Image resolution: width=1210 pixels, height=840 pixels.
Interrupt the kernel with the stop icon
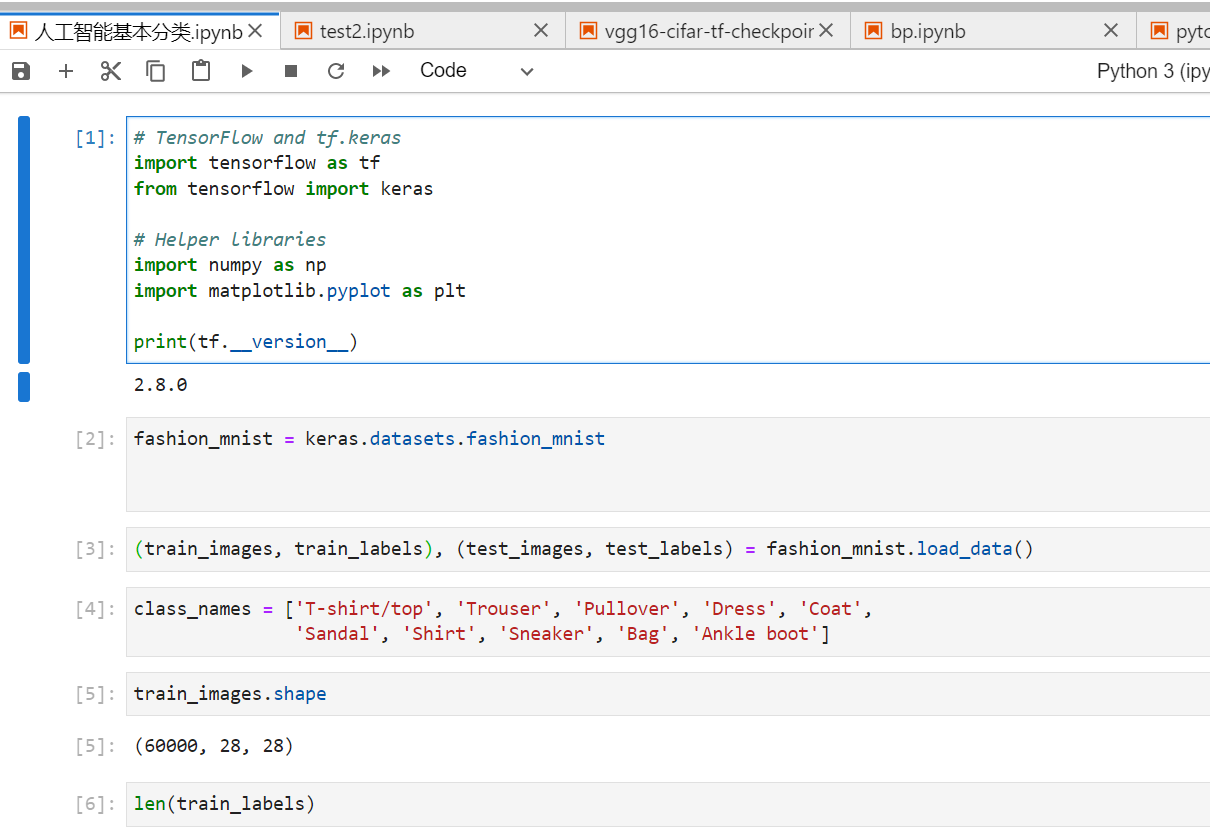click(291, 71)
